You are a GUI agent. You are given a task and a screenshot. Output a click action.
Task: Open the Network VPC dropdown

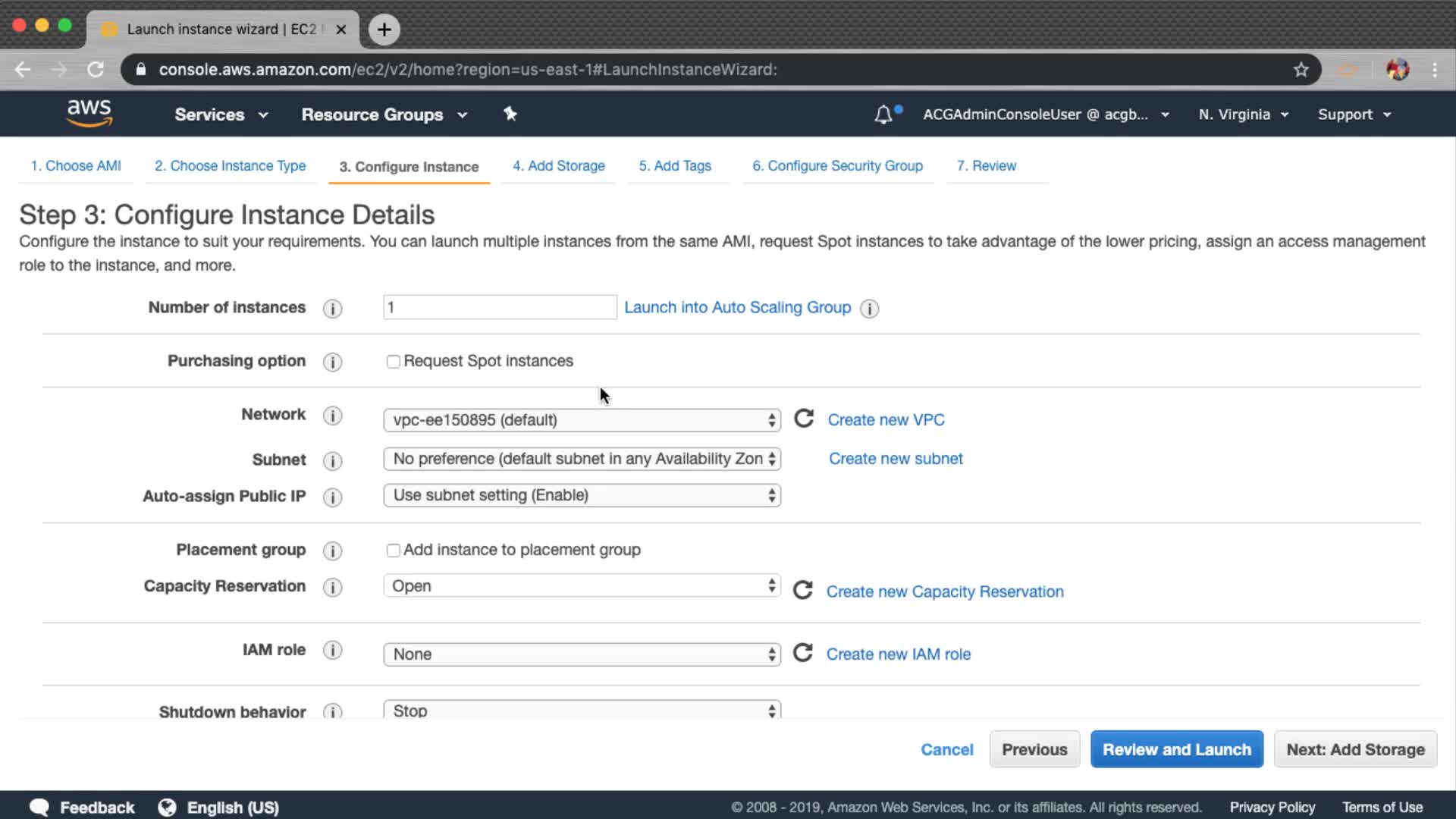click(x=582, y=420)
